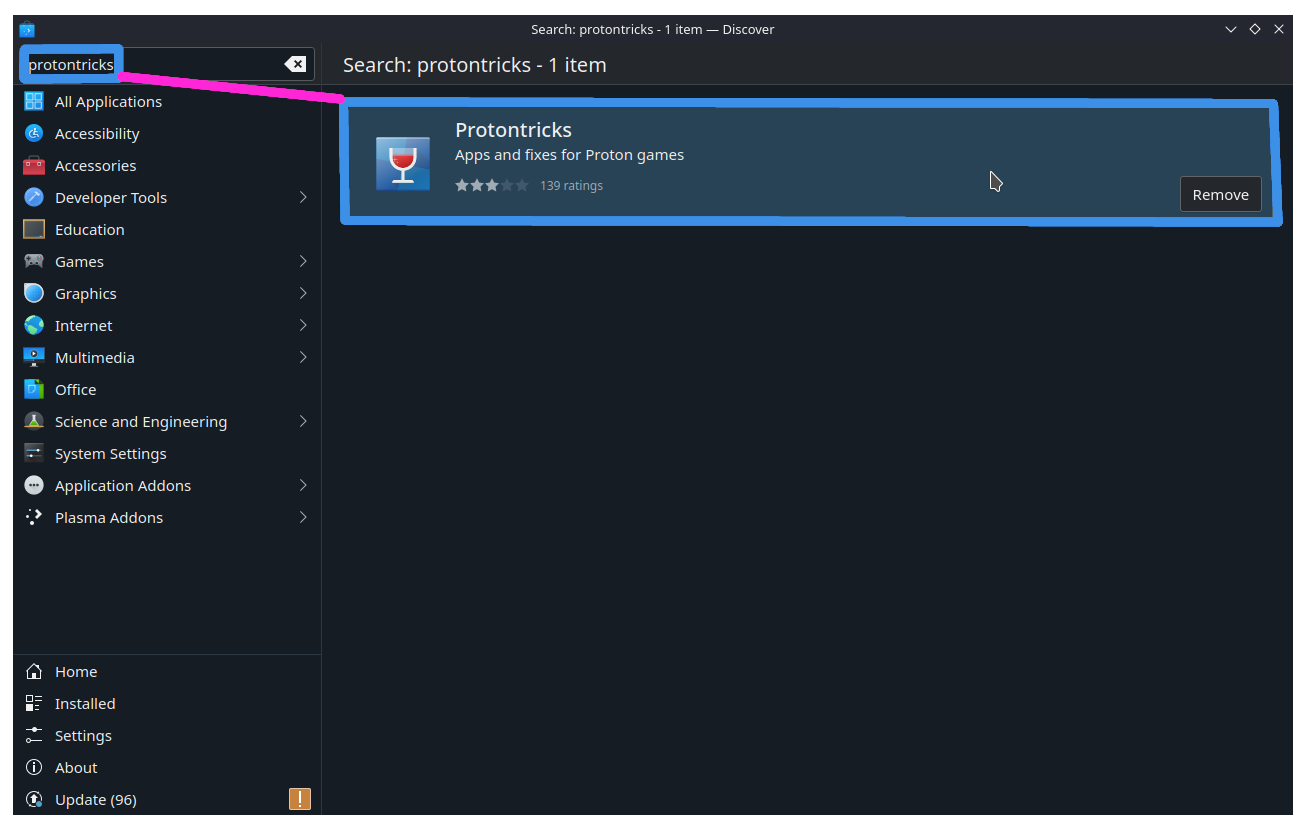The width and height of the screenshot is (1312, 824).
Task: Expand the Internet category arrow
Action: tap(303, 325)
